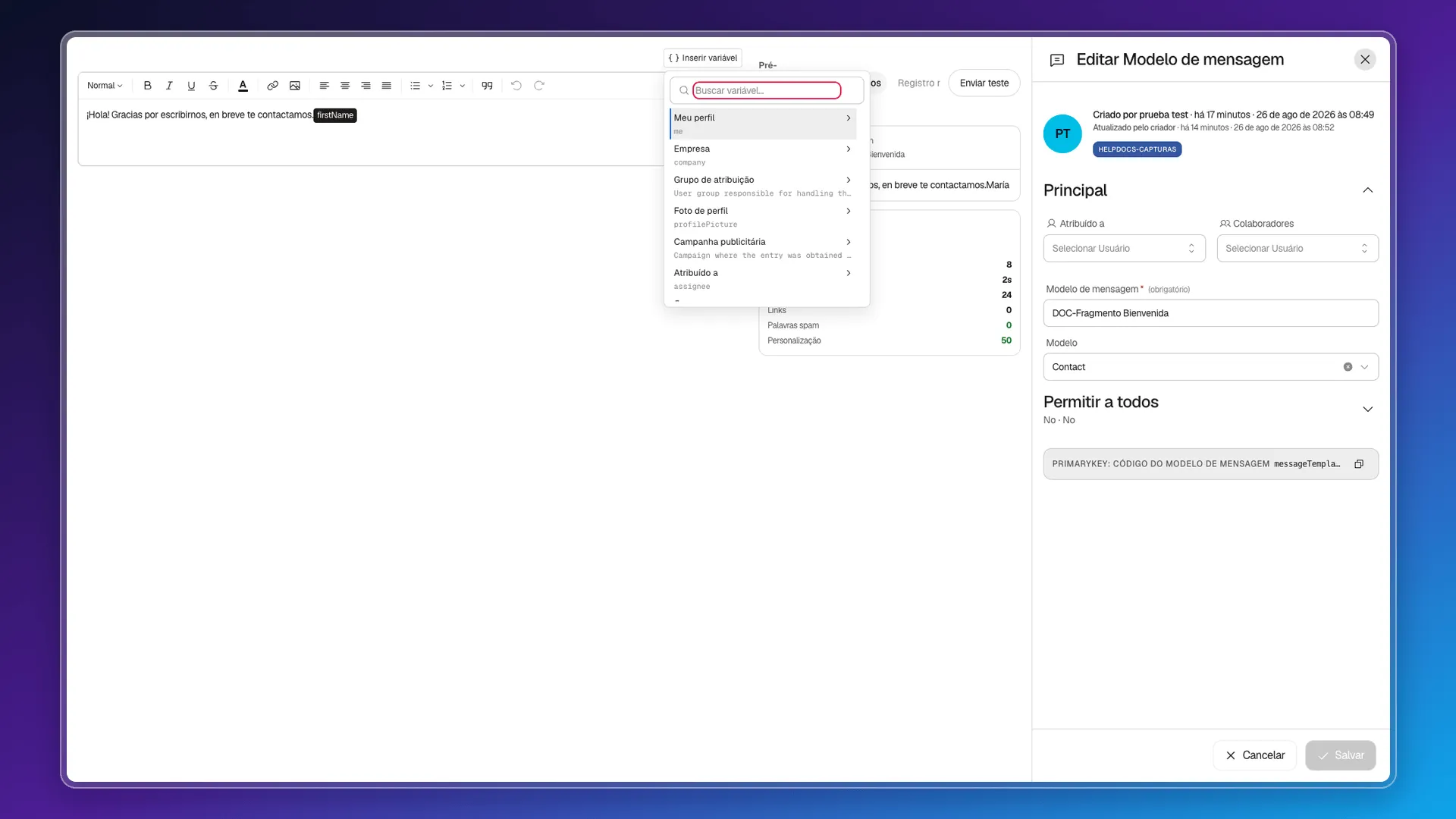Toggle bold formatting in editor toolbar
Viewport: 1456px width, 819px height.
(x=147, y=86)
